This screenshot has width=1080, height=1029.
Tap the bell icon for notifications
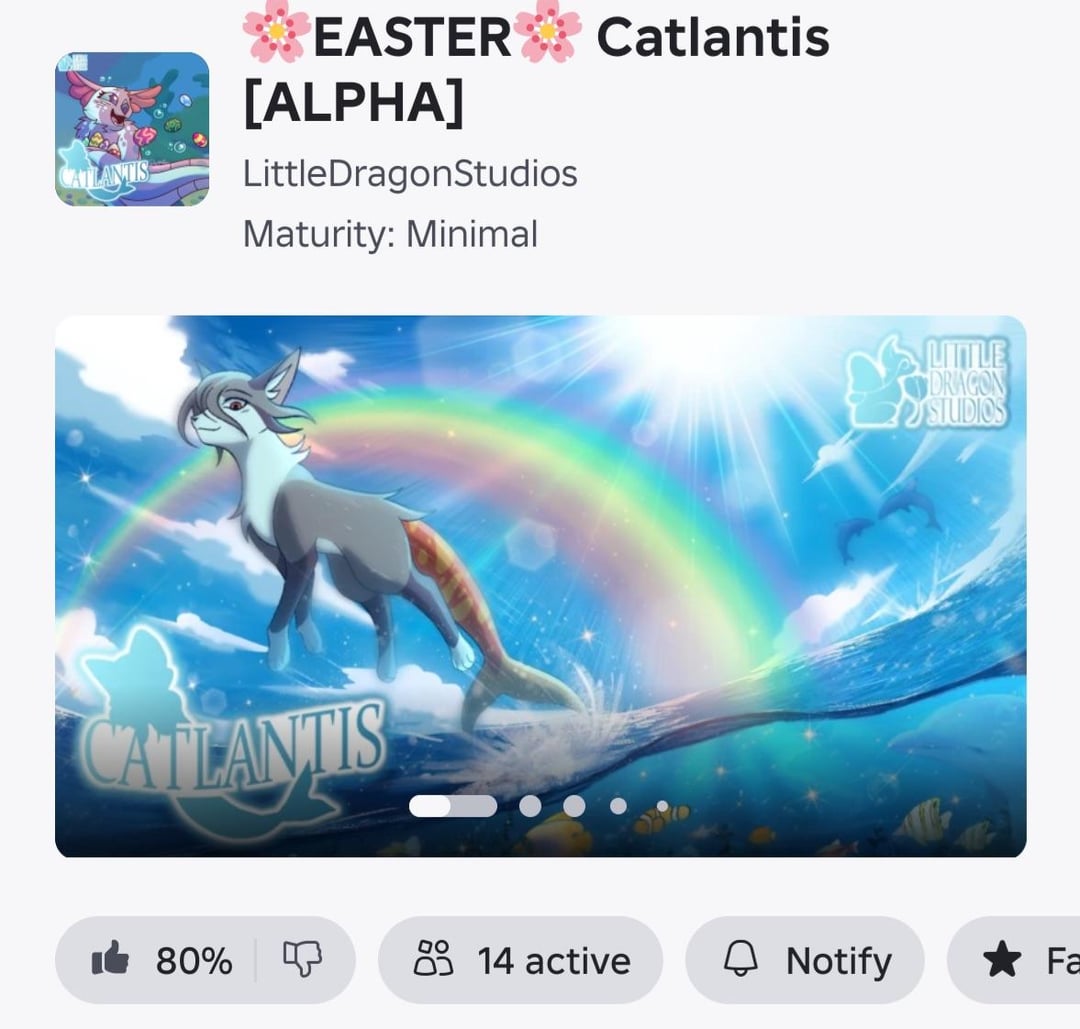click(740, 959)
